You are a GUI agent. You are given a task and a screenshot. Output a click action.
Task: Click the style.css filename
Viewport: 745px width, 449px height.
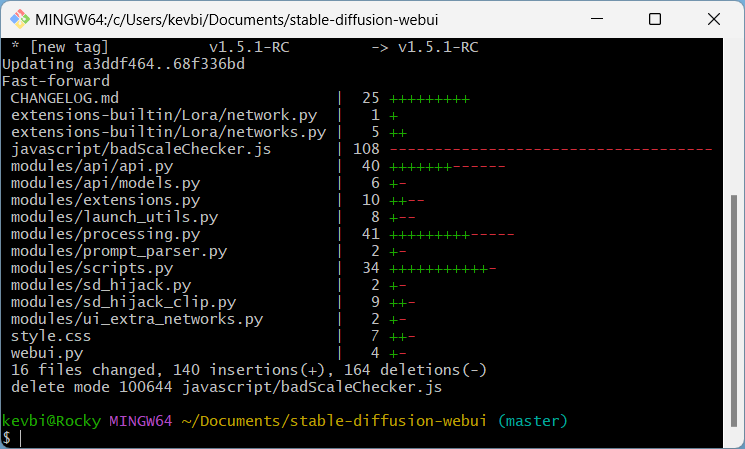(51, 336)
